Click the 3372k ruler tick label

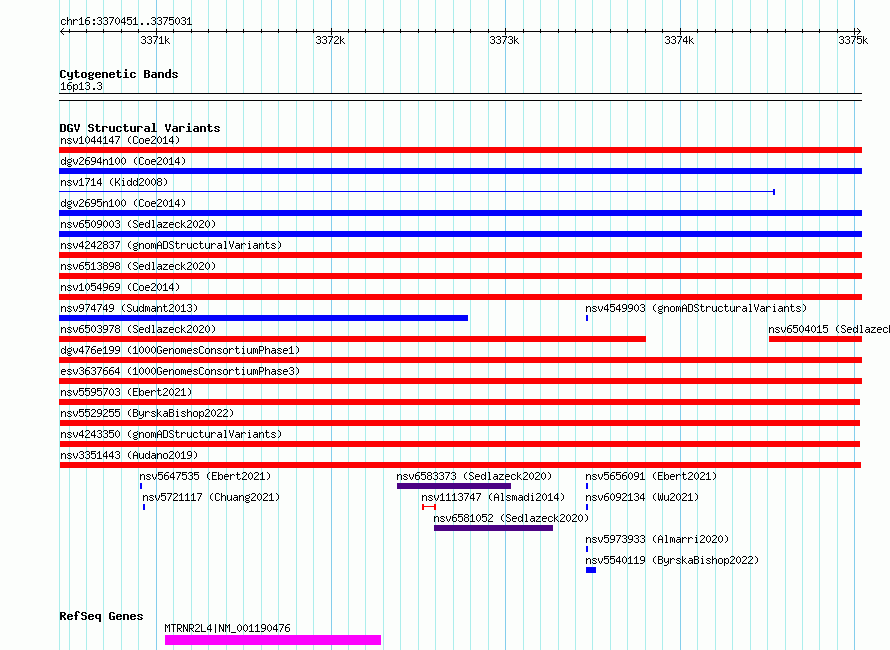tap(330, 40)
